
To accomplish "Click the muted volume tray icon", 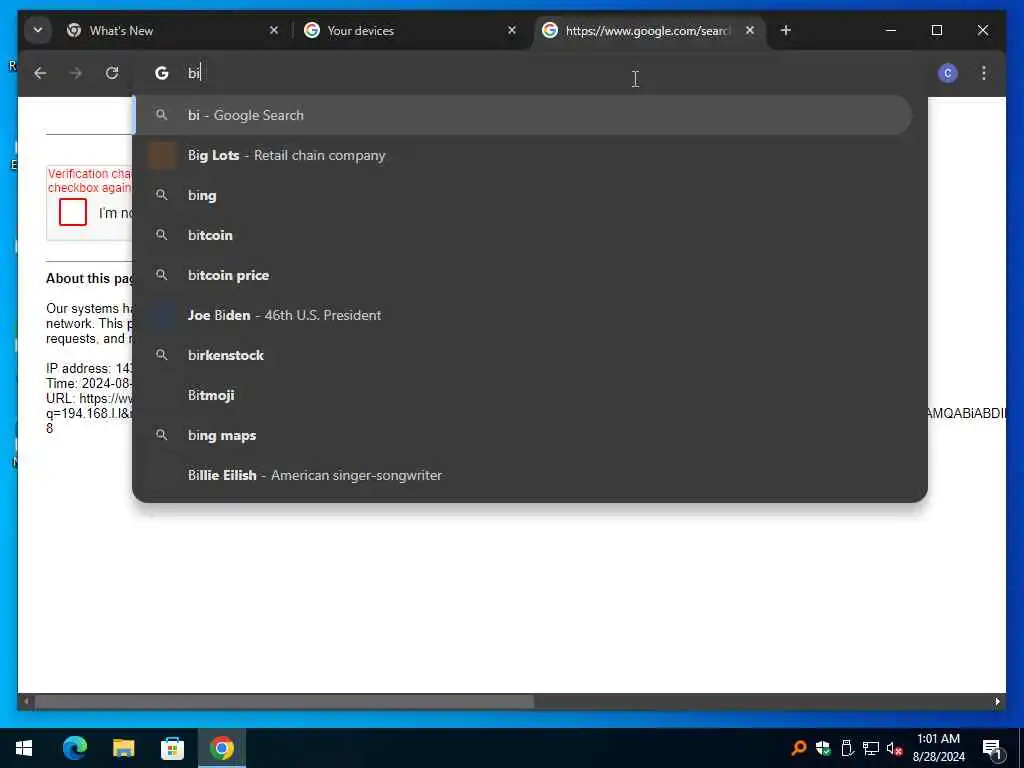I will pos(894,748).
